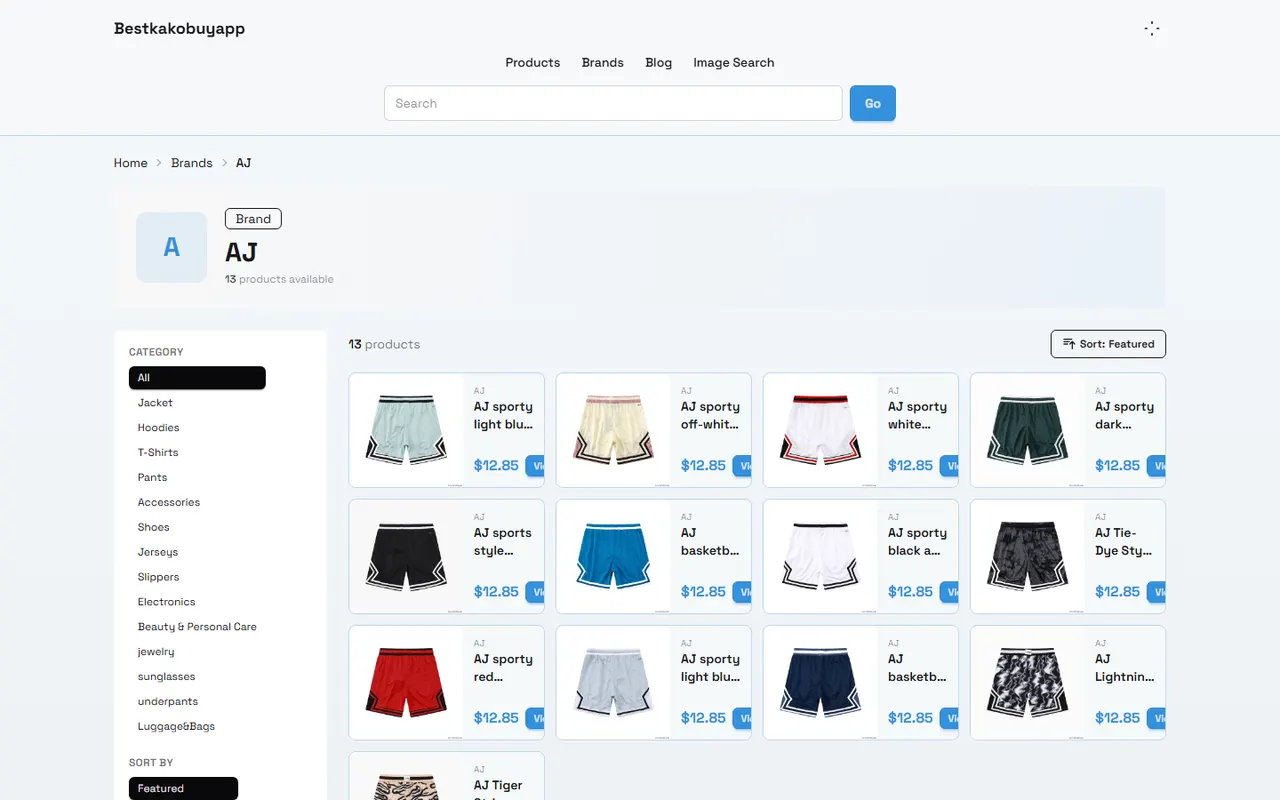Open Image Search from the navigation
The height and width of the screenshot is (800, 1280).
734,62
